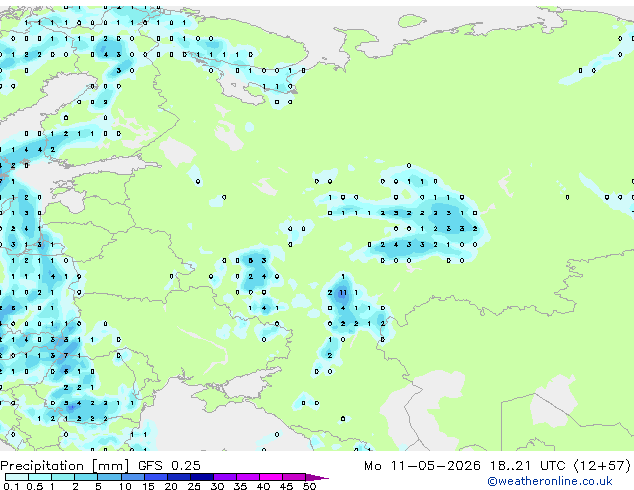
Task: Select the 20–25 mm legend color swatch
Action: click(179, 477)
